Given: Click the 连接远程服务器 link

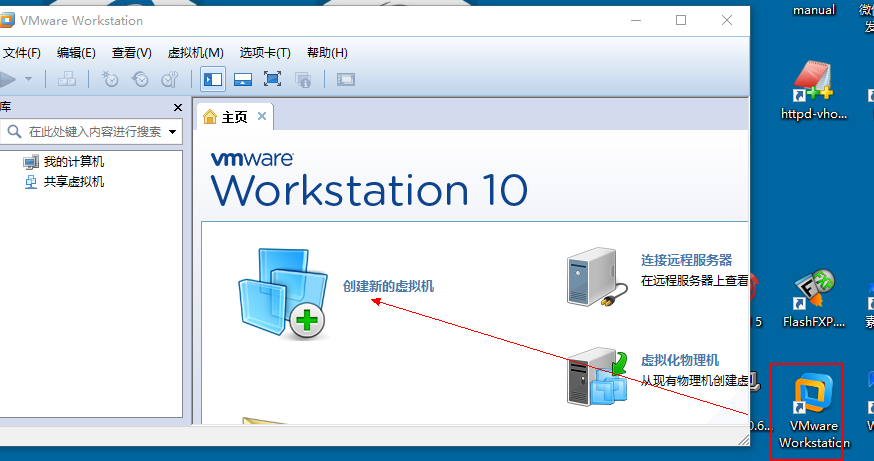Looking at the screenshot, I should tap(686, 260).
